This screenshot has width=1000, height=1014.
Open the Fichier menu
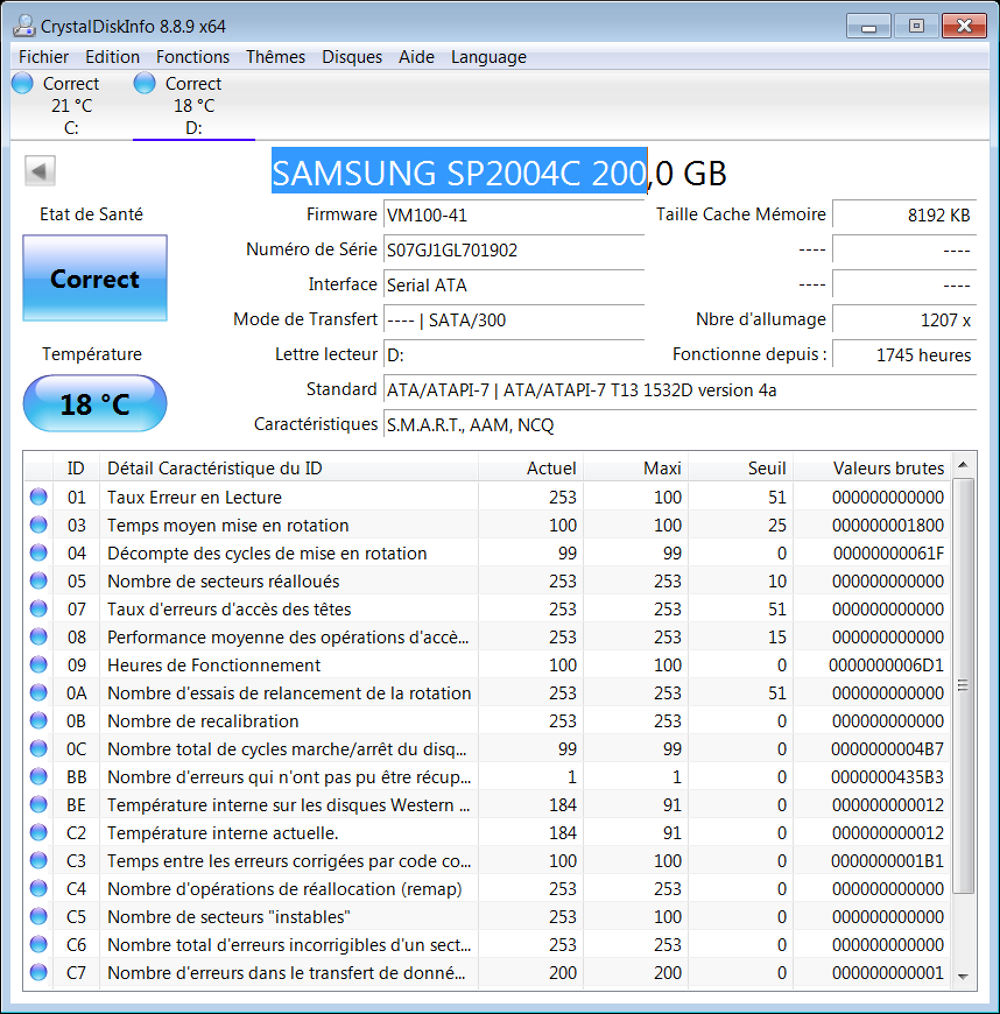[x=43, y=57]
